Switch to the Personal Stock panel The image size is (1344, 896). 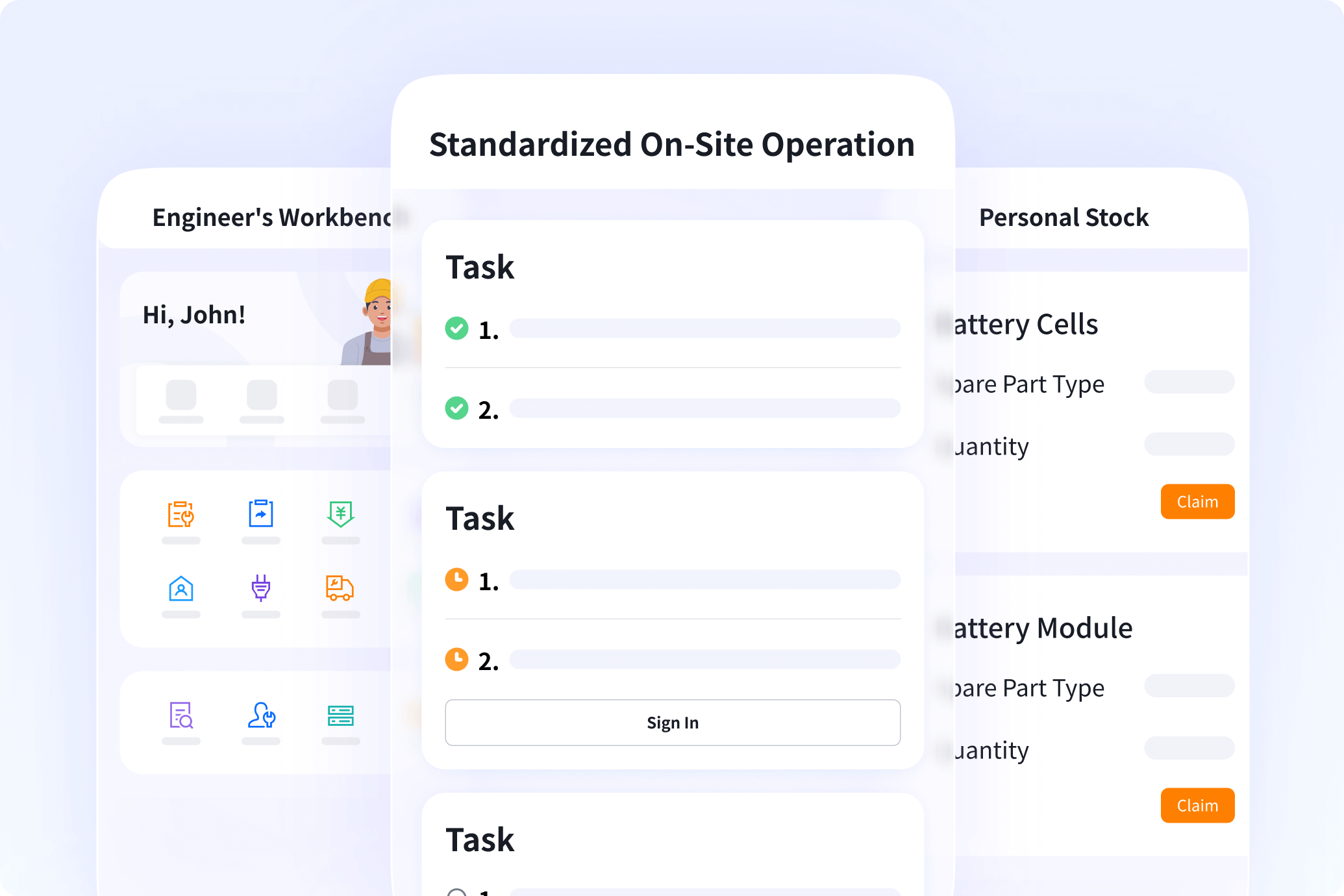tap(1064, 217)
